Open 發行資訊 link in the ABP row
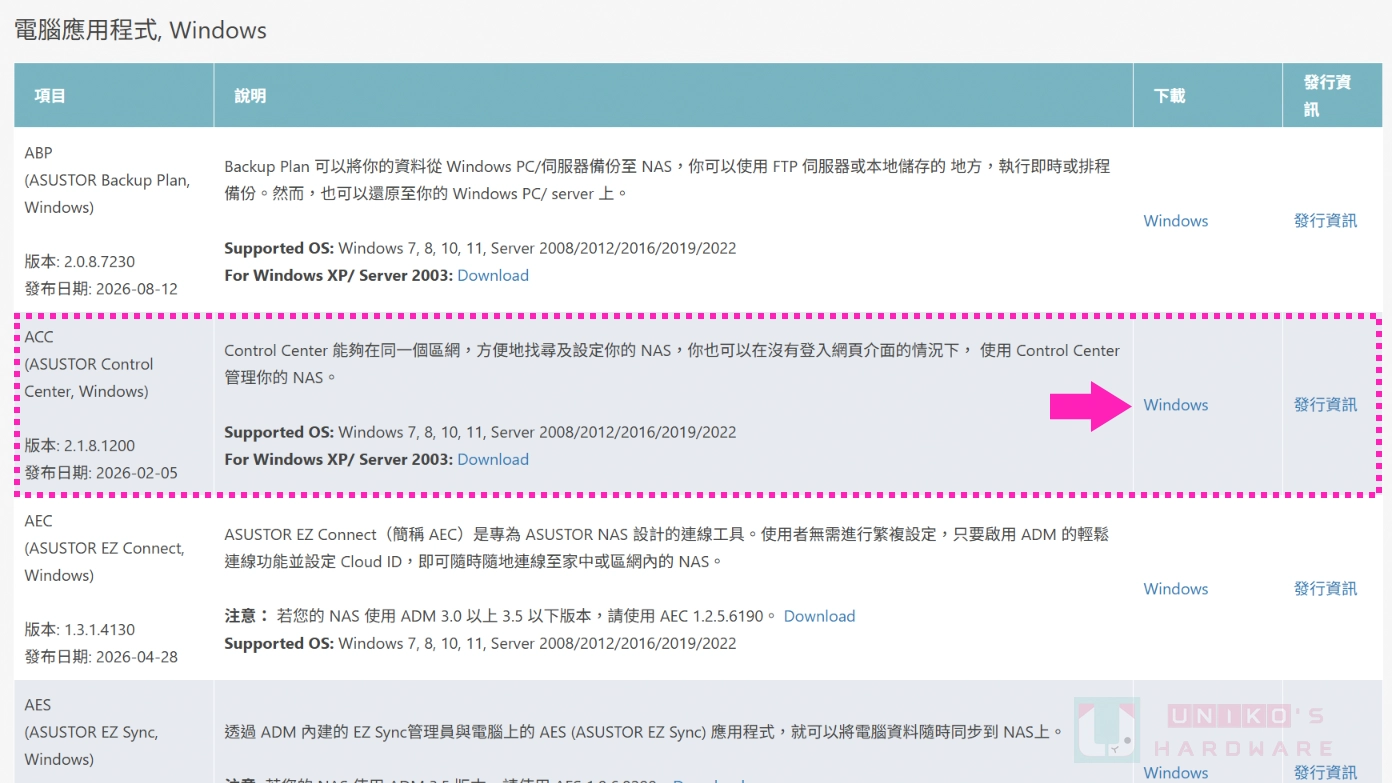 click(x=1325, y=221)
